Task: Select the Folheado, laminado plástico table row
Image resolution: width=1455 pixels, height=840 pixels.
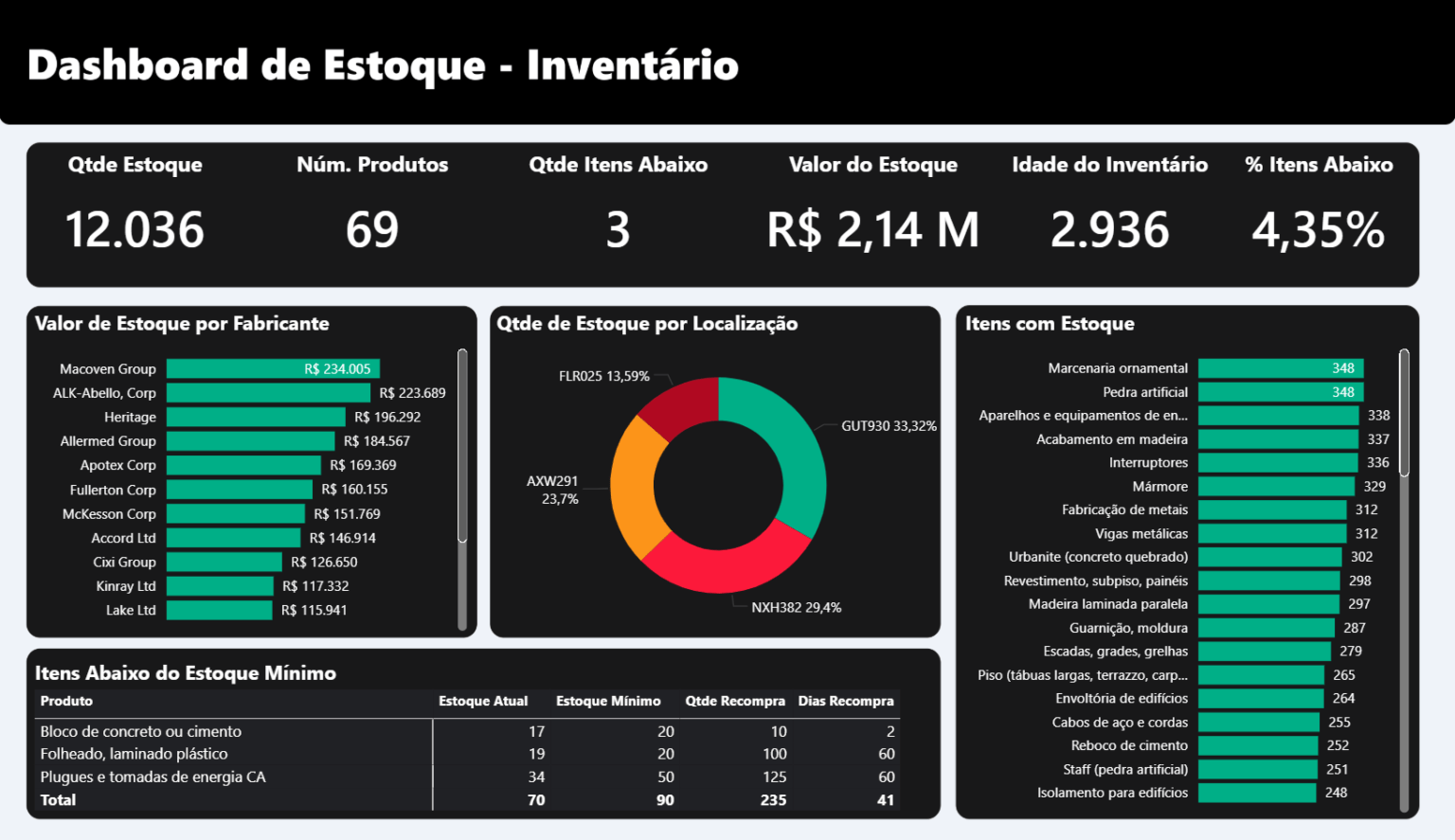Action: (x=133, y=754)
